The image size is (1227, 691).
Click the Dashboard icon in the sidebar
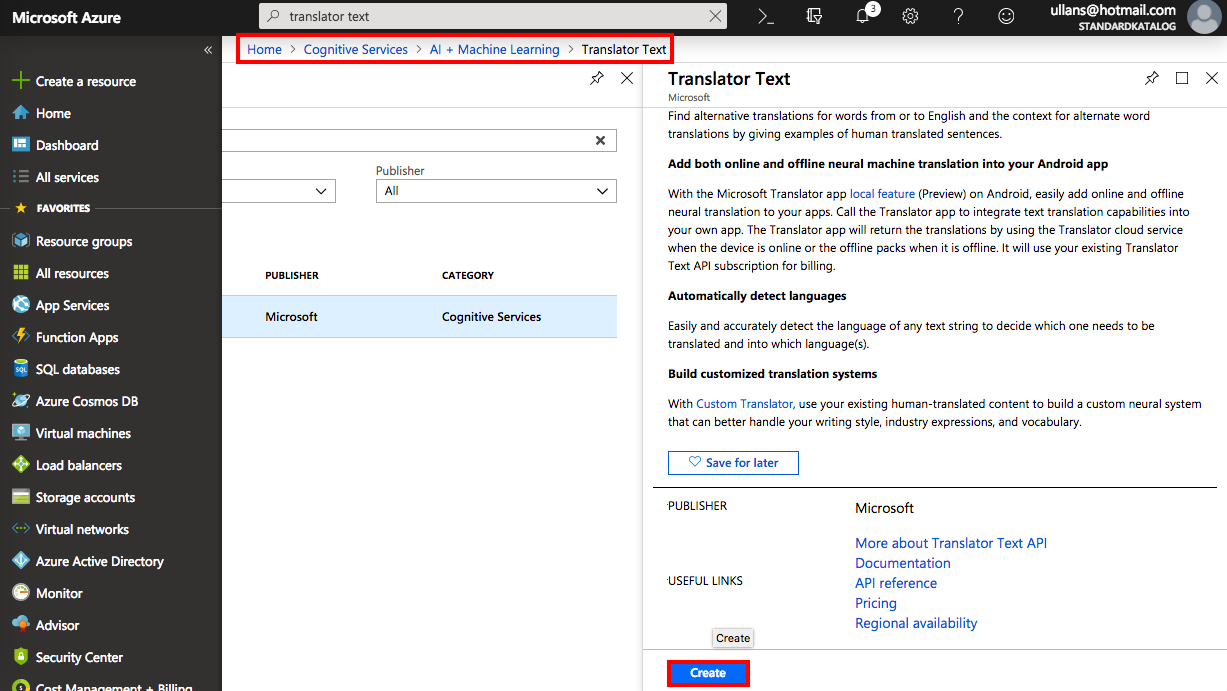[x=20, y=145]
